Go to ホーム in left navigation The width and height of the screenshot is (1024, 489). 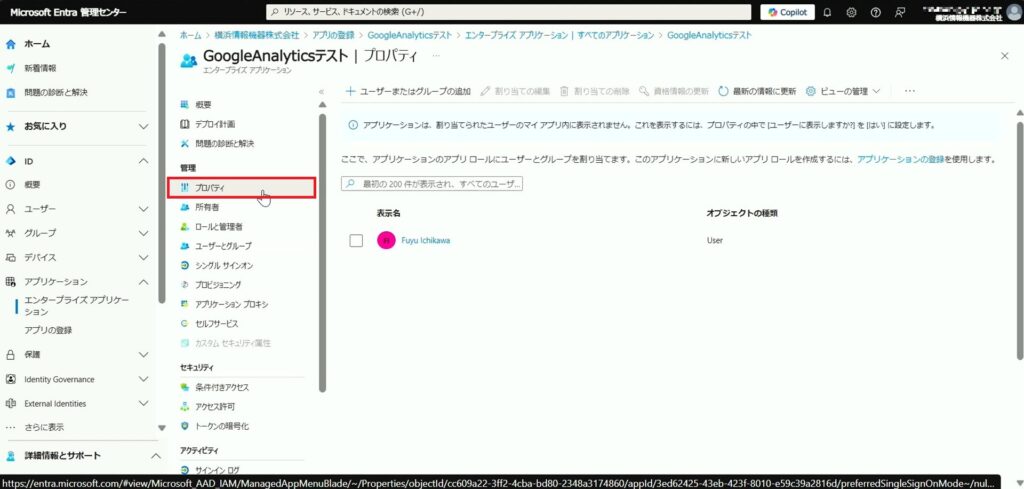[x=37, y=44]
